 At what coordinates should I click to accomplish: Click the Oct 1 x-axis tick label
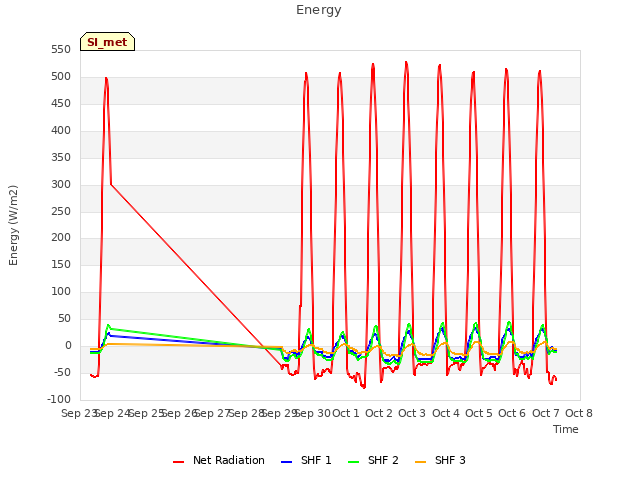point(346,413)
